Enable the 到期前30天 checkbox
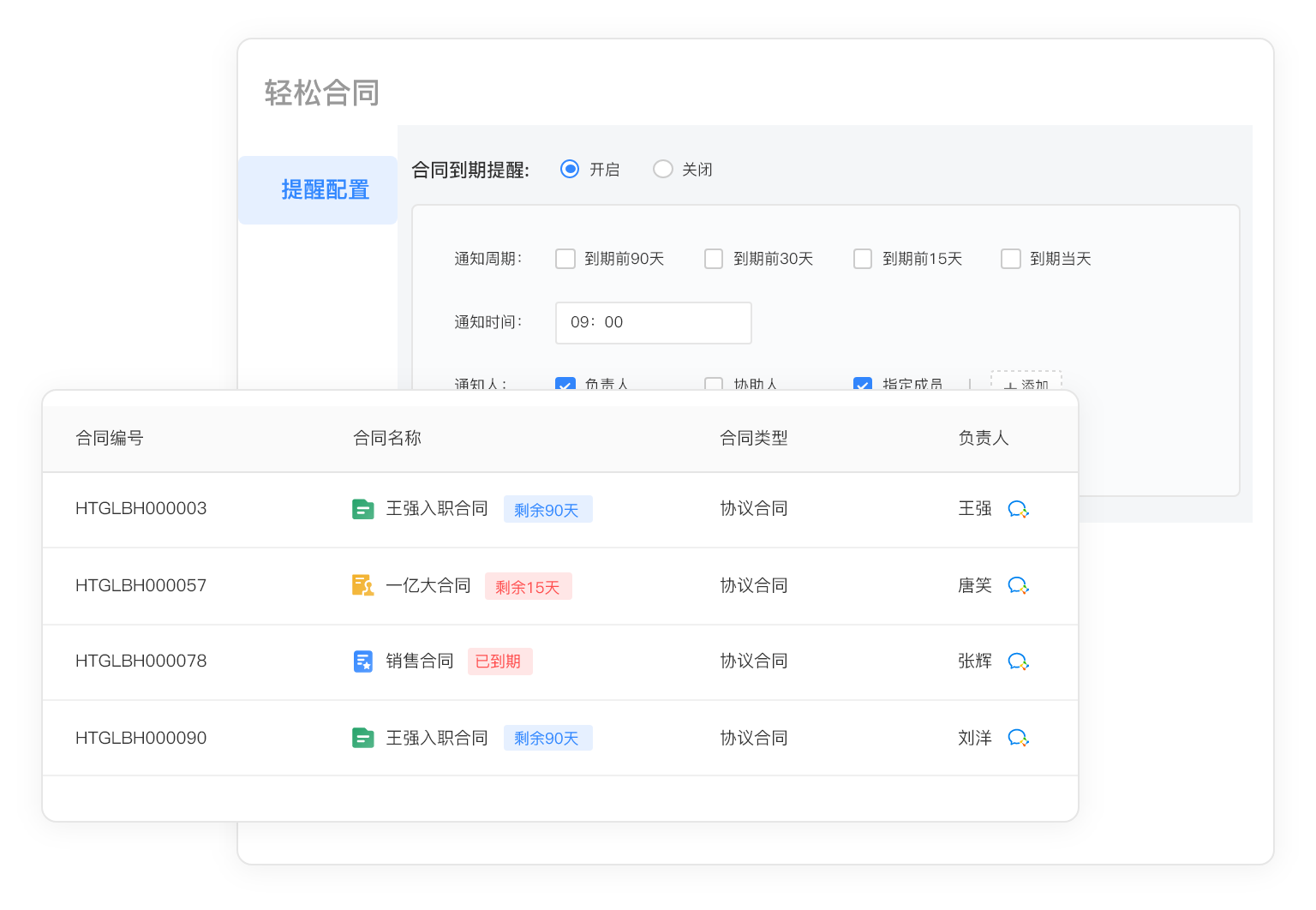Image resolution: width=1316 pixels, height=910 pixels. click(714, 259)
